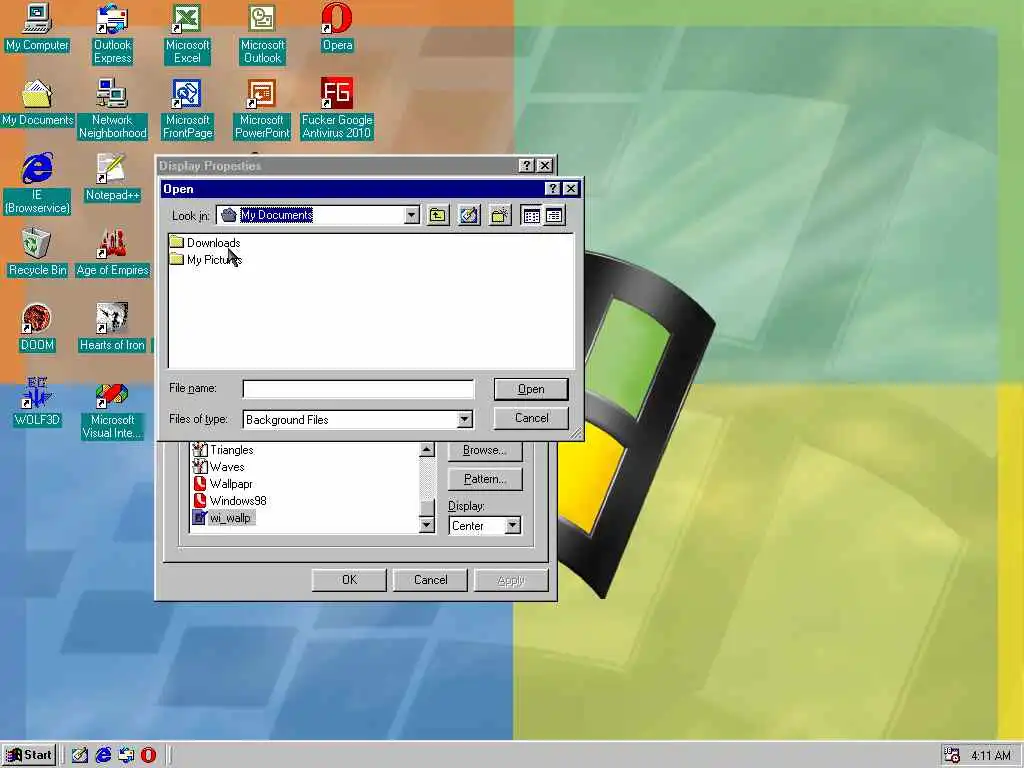Select the My Pictures folder
Screen dimensions: 1024x768
pyautogui.click(x=206, y=259)
